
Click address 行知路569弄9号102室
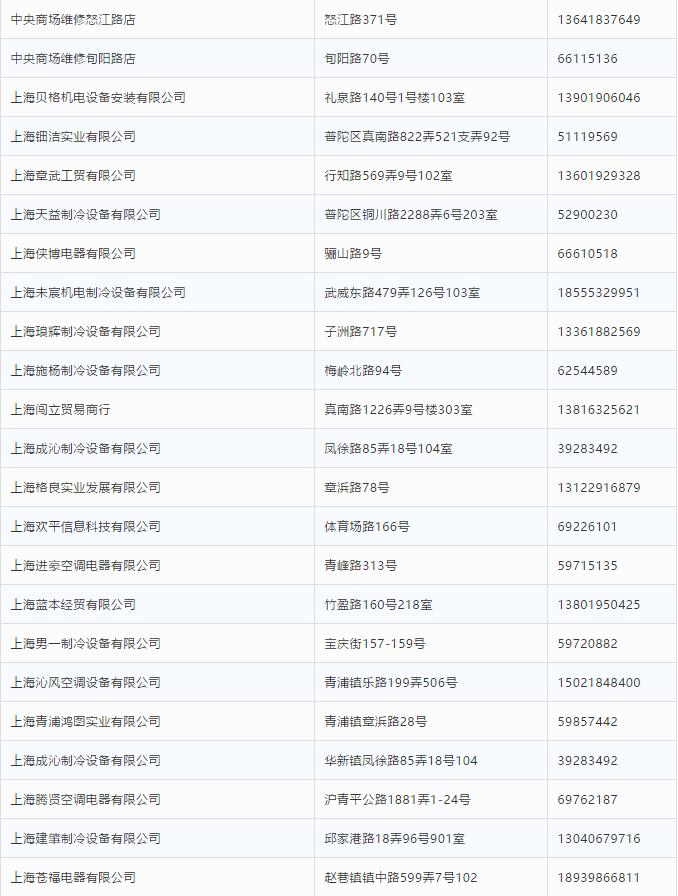[x=388, y=175]
